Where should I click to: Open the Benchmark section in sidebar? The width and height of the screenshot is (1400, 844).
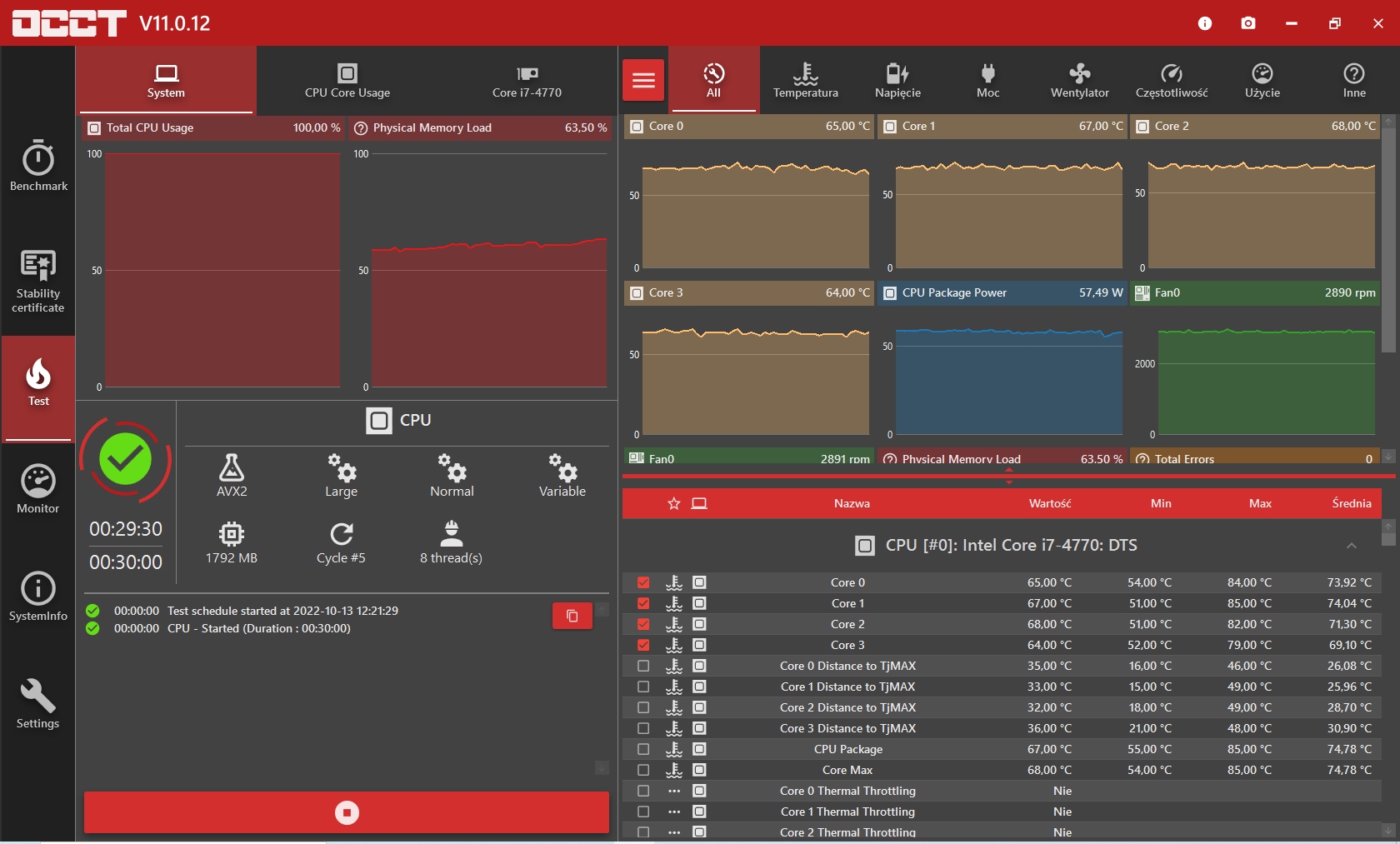[x=38, y=166]
